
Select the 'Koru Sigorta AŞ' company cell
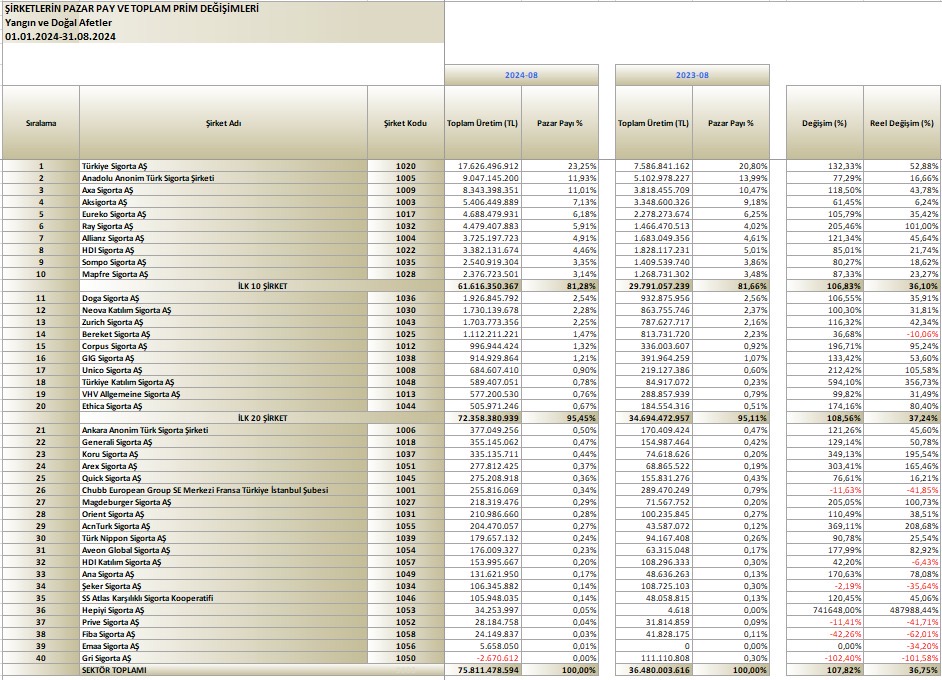pyautogui.click(x=223, y=454)
